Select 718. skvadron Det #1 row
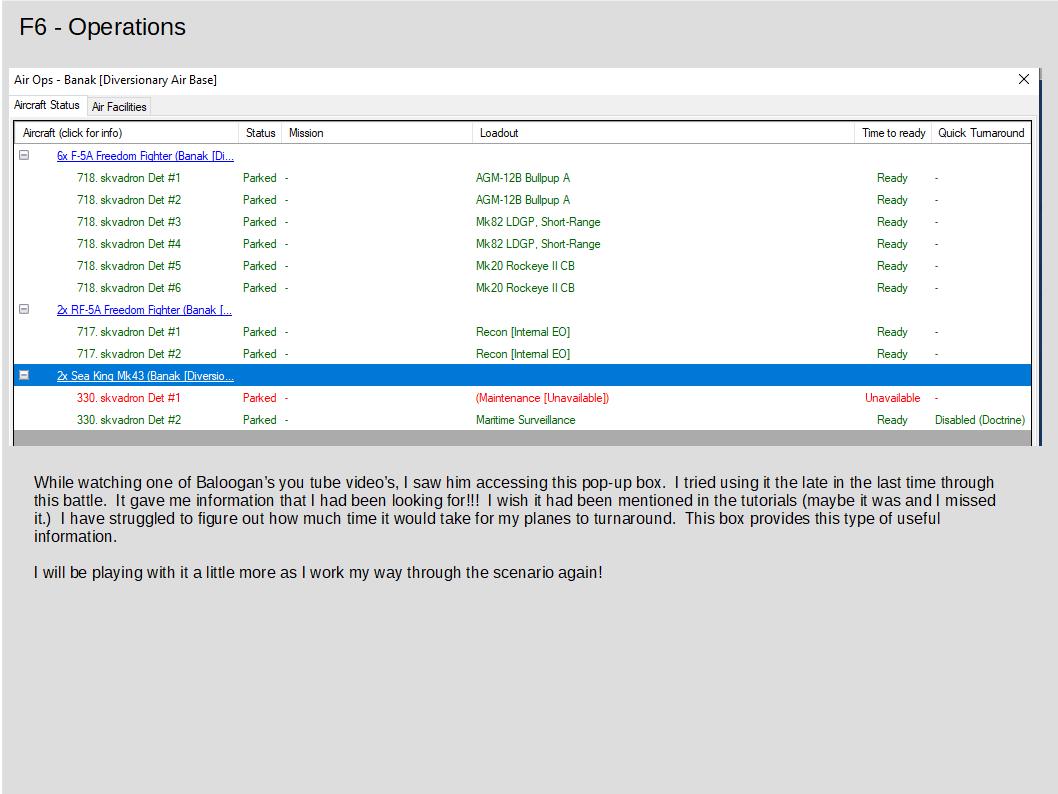 pyautogui.click(x=522, y=178)
